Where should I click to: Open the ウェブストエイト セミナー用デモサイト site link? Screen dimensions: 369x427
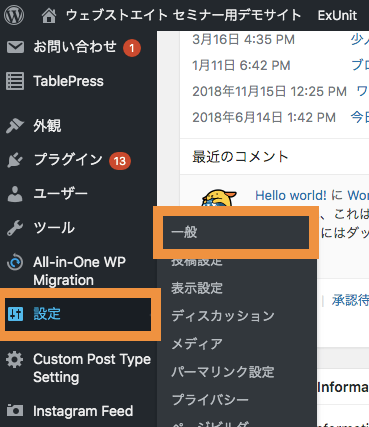pyautogui.click(x=183, y=15)
